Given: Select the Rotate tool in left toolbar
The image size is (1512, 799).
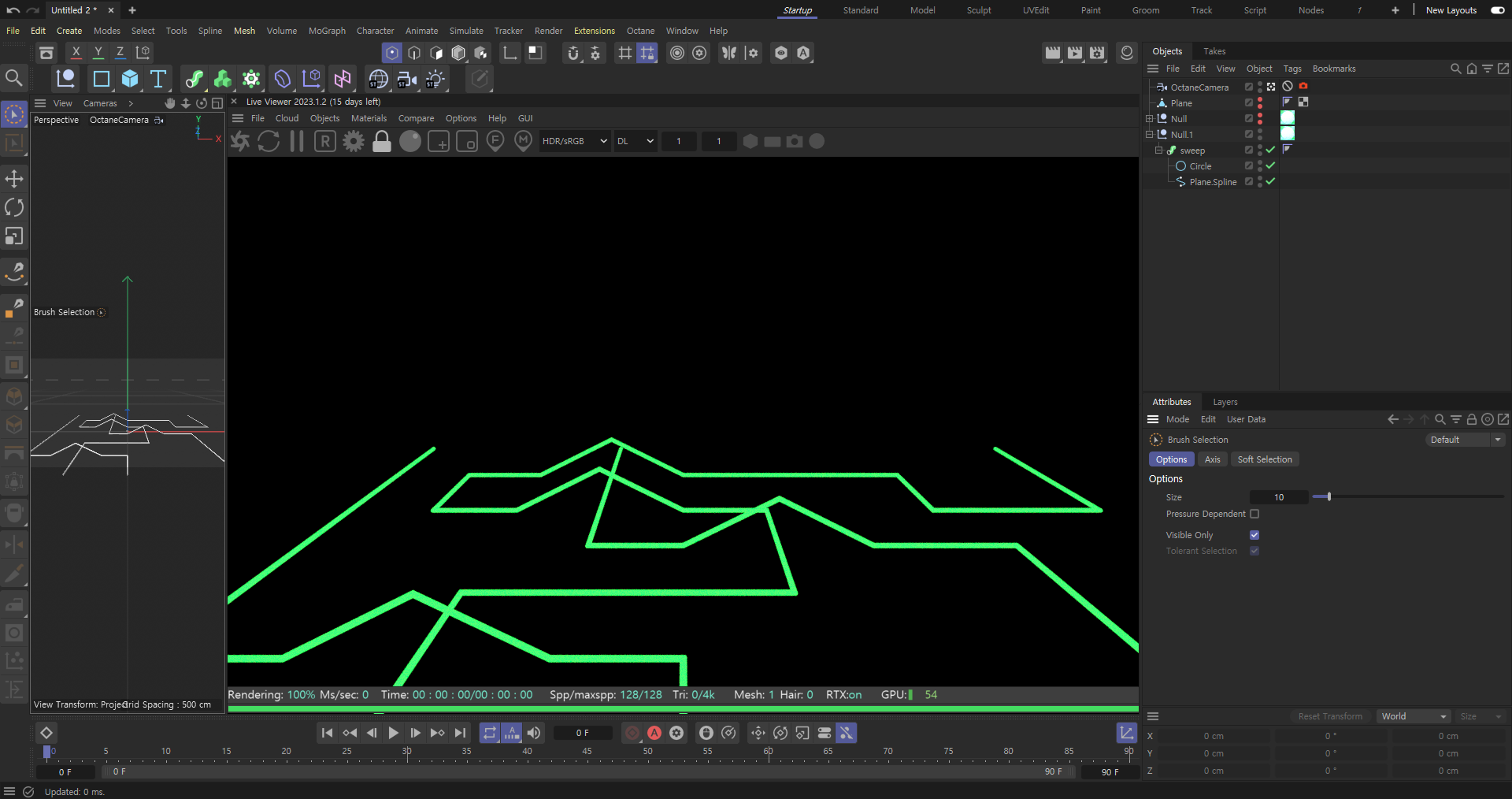Looking at the screenshot, I should (14, 207).
